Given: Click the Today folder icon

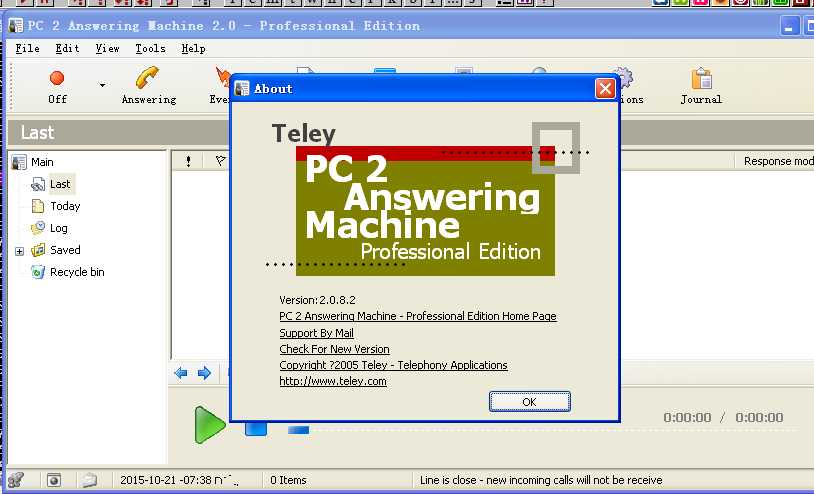Looking at the screenshot, I should click(38, 207).
